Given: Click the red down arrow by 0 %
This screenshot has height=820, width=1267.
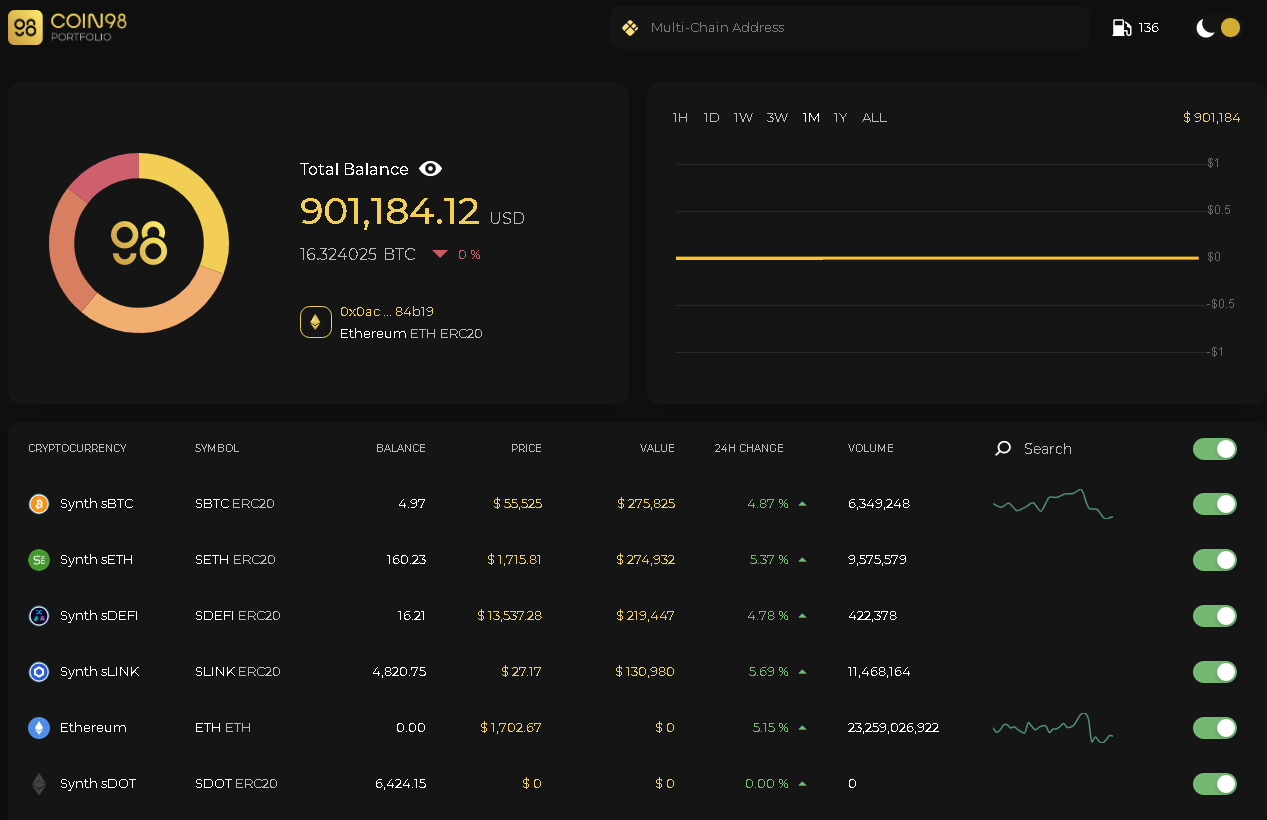Looking at the screenshot, I should pyautogui.click(x=440, y=255).
